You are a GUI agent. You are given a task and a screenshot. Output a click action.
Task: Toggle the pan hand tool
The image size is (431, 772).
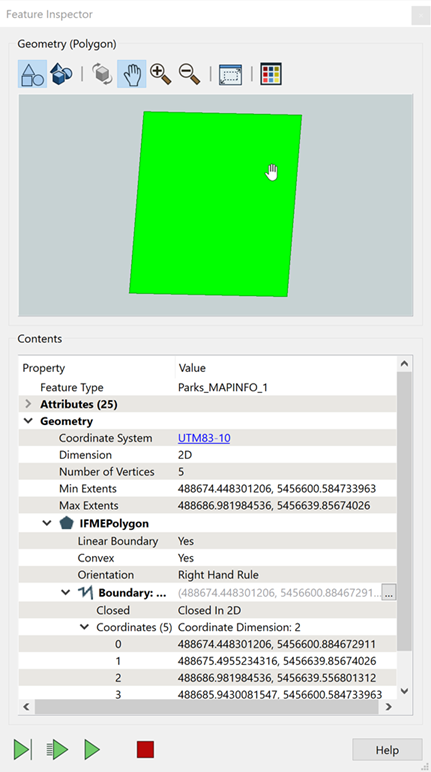[x=132, y=74]
